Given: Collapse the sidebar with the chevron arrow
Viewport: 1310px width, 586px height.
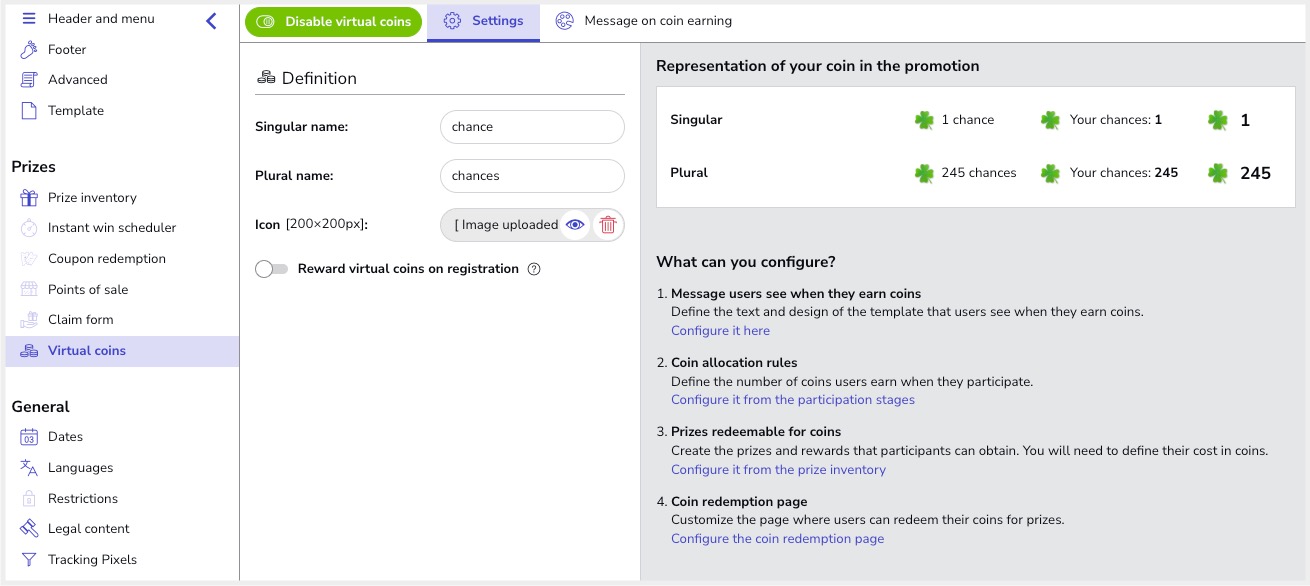Looking at the screenshot, I should 211,21.
